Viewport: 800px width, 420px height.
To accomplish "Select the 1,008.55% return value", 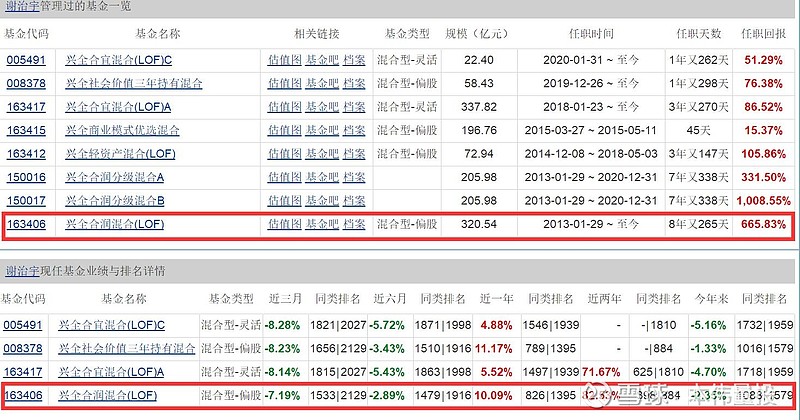I will click(763, 201).
